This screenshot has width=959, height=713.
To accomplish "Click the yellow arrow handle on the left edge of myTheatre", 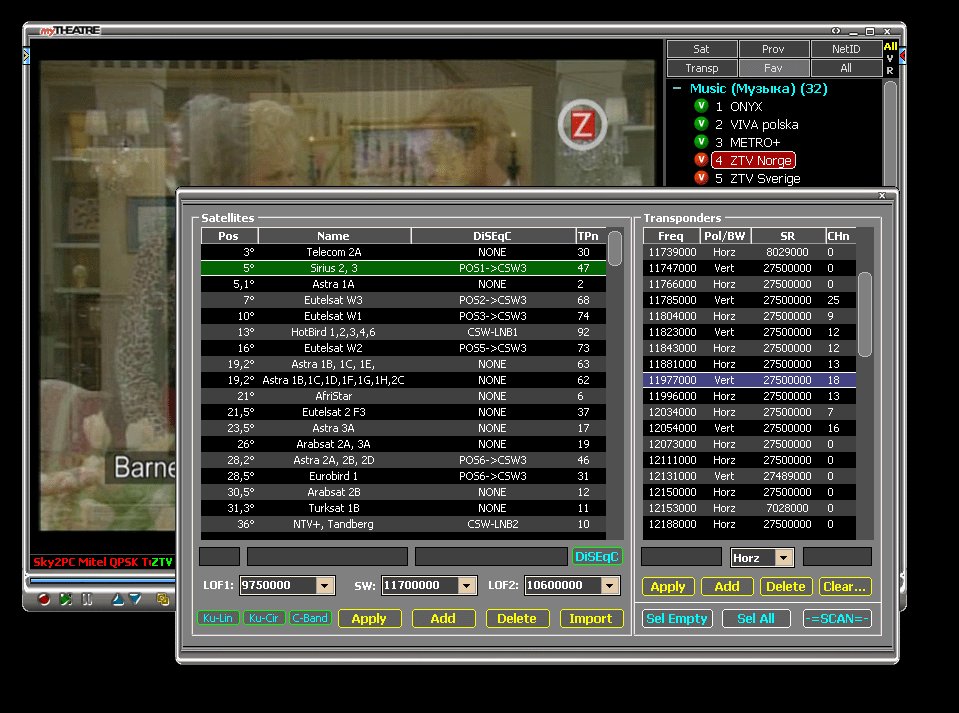I will coord(26,56).
